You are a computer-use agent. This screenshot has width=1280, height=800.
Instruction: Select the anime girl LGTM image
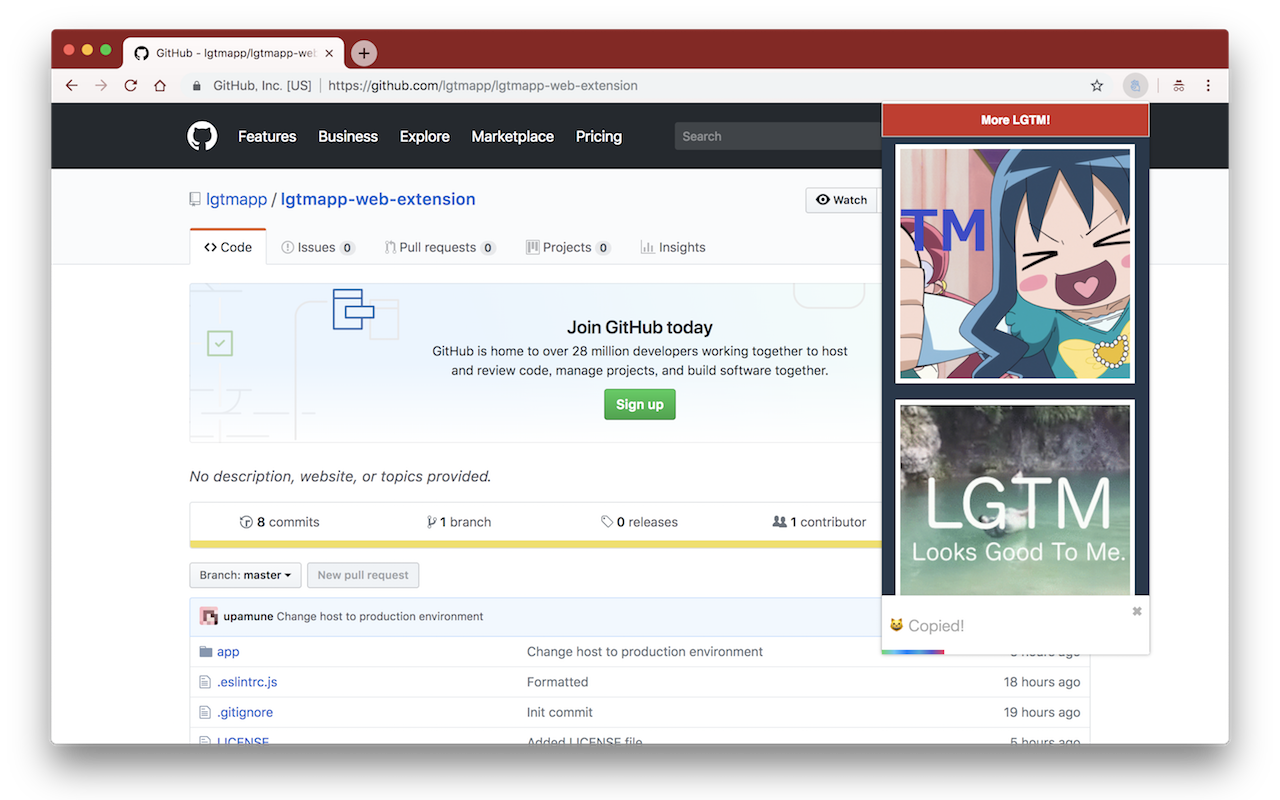click(1015, 264)
